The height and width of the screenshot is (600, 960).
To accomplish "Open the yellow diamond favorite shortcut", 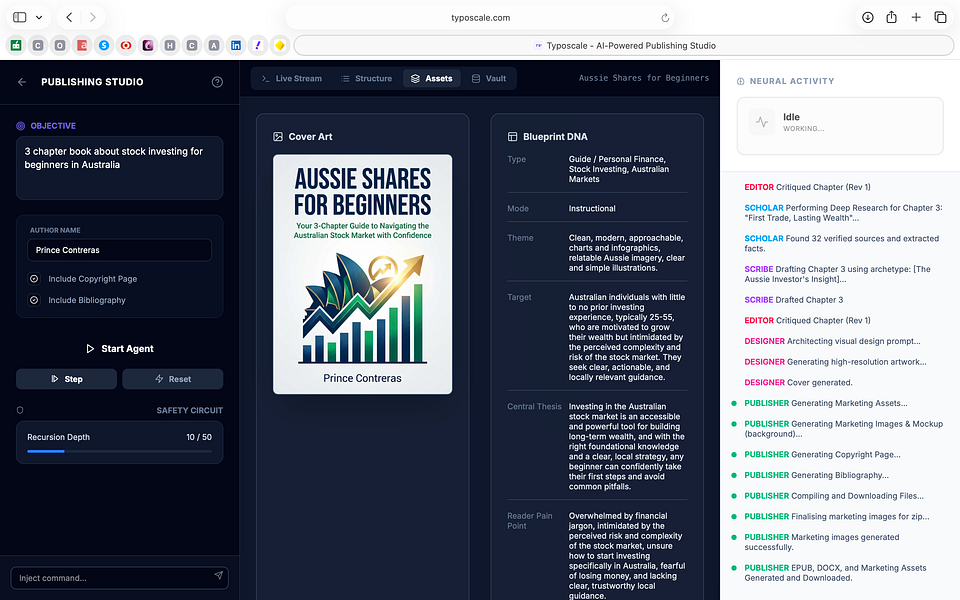I will click(x=280, y=45).
